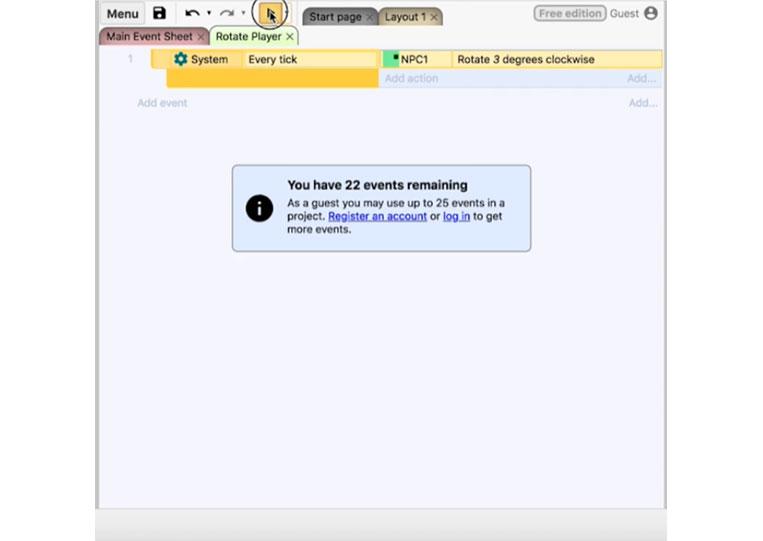763x541 pixels.
Task: Click the Free edition badge
Action: click(570, 14)
